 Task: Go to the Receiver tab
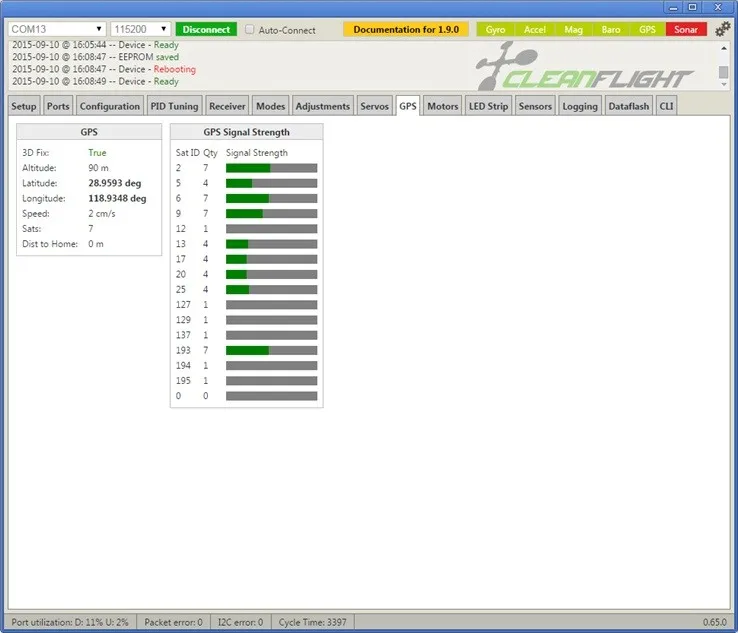[227, 106]
